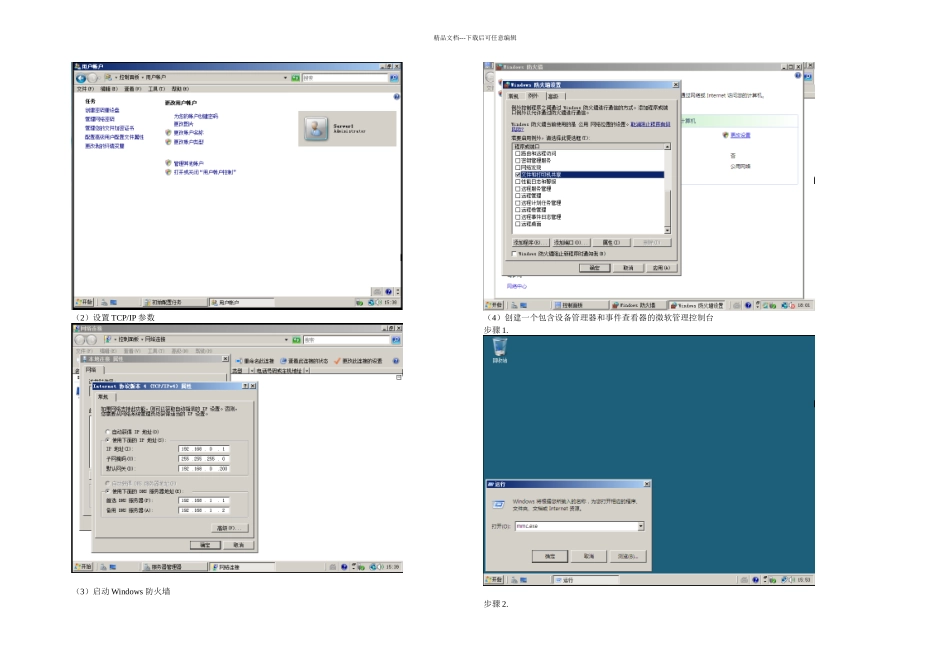Select 使用下面的 DNS 服务器地址 radio button
The image size is (950, 672).
(108, 491)
